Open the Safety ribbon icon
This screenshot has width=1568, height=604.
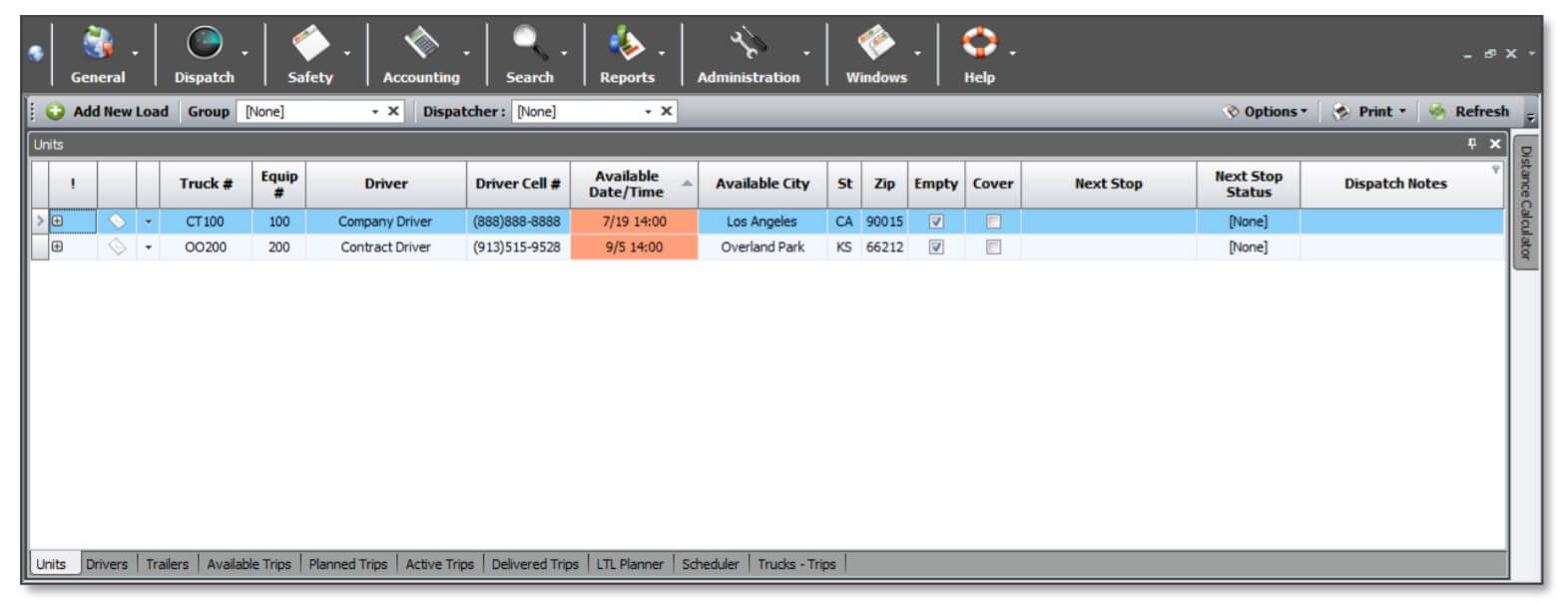pos(310,44)
